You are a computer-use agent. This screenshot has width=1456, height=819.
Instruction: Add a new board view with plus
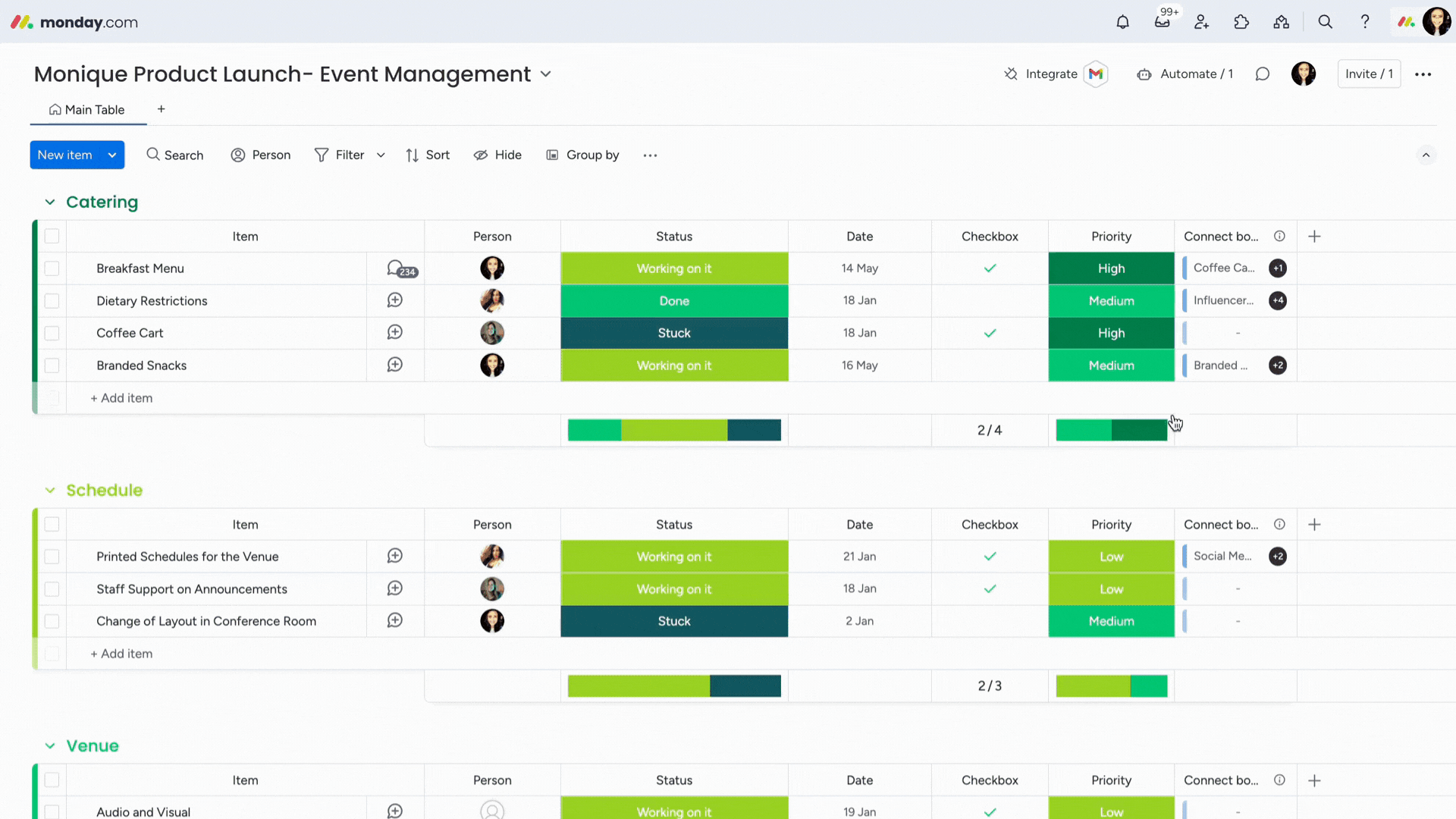tap(161, 109)
